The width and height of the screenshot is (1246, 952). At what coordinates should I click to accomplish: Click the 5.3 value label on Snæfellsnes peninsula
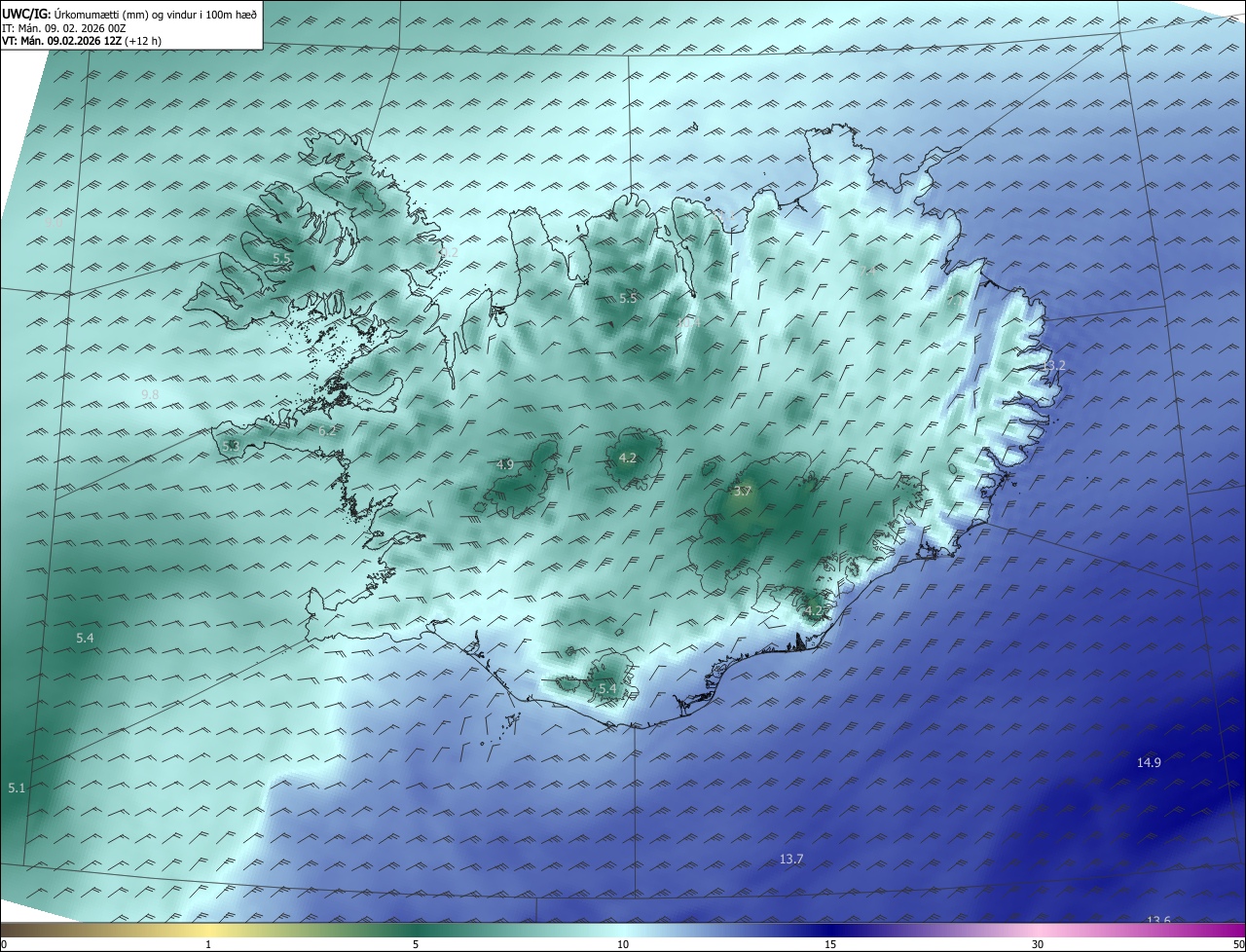[231, 446]
